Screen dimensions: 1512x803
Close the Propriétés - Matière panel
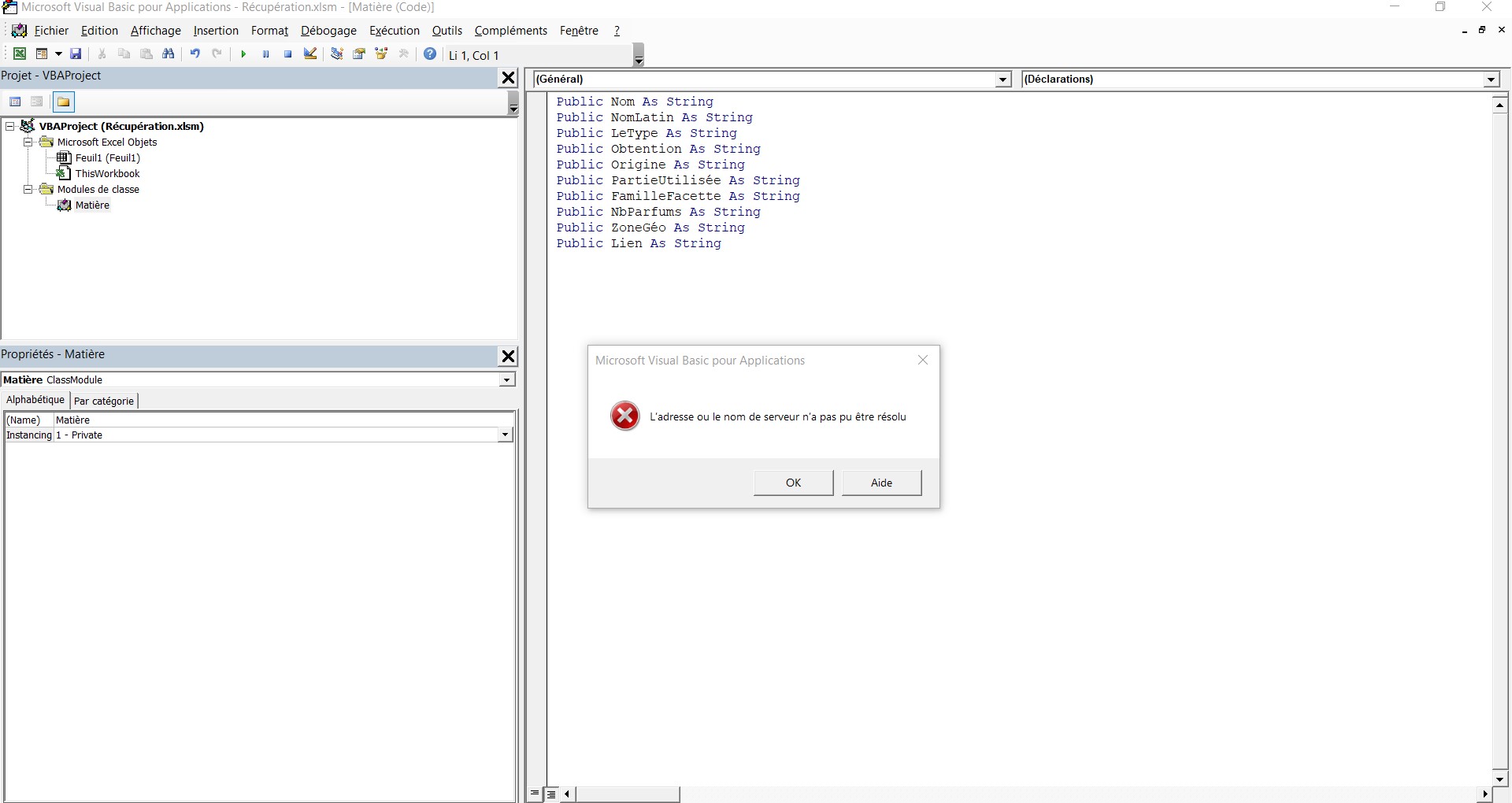tap(509, 356)
